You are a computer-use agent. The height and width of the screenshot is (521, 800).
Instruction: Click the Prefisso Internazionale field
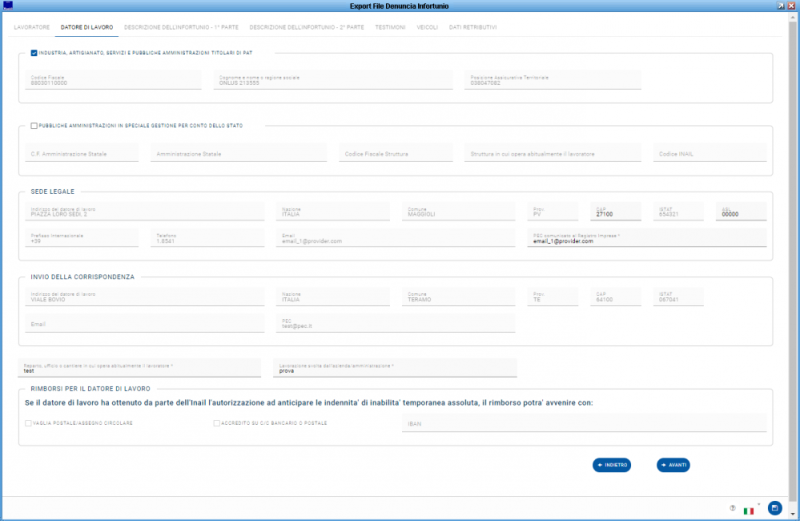coord(82,238)
